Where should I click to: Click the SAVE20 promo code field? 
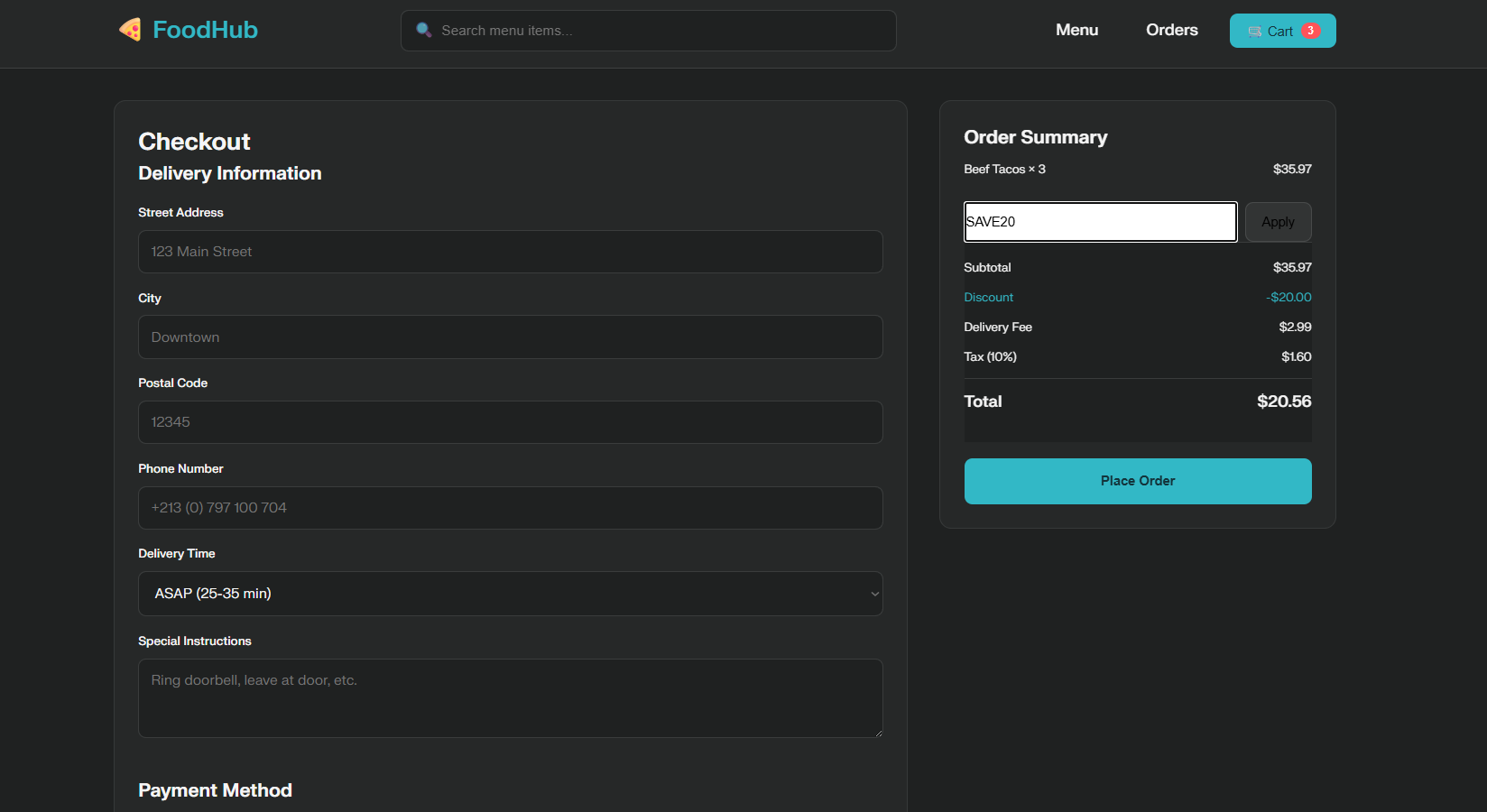[x=1100, y=222]
